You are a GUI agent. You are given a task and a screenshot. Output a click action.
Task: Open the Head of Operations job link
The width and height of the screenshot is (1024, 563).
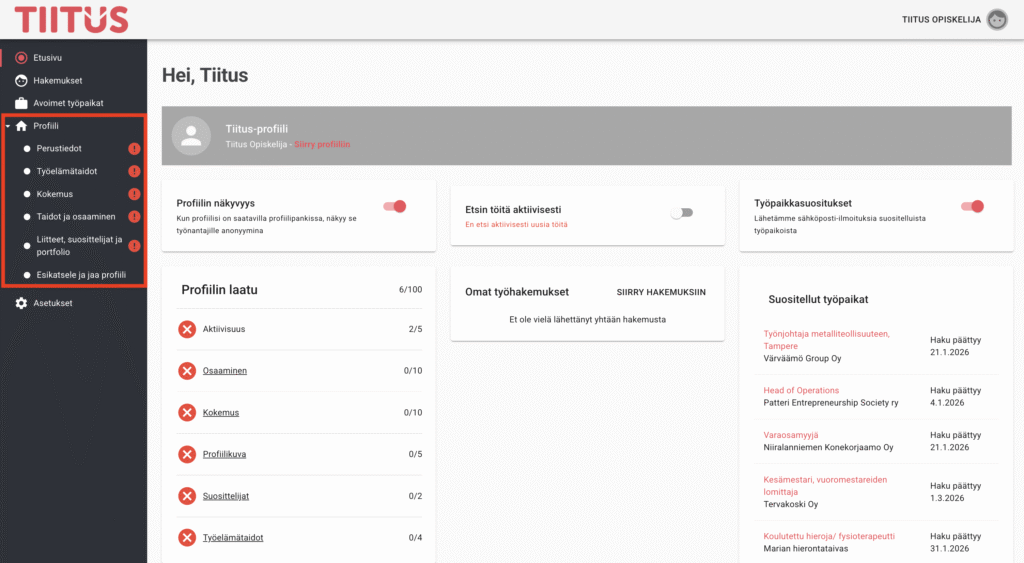[x=801, y=390]
